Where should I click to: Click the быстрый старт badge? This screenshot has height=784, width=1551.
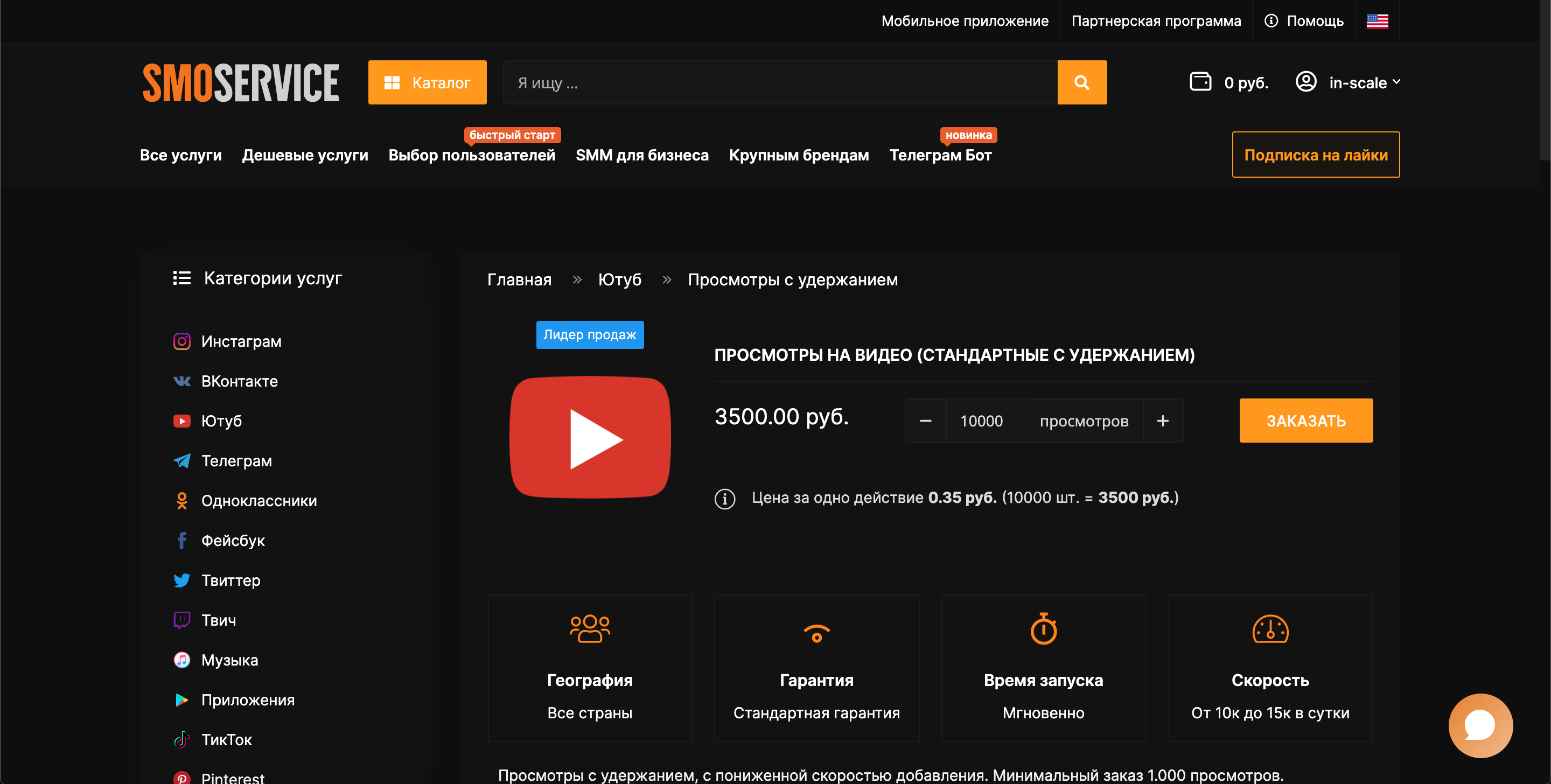(512, 135)
